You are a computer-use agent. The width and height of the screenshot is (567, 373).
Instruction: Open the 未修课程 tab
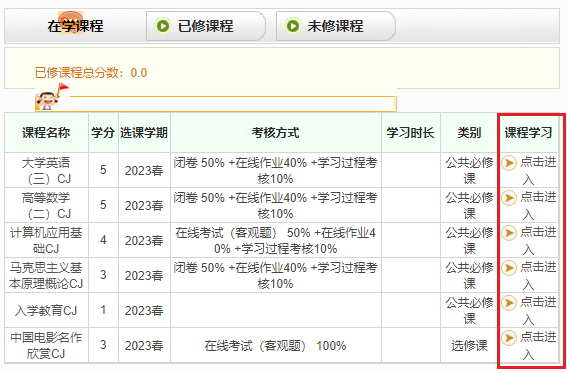pyautogui.click(x=336, y=26)
